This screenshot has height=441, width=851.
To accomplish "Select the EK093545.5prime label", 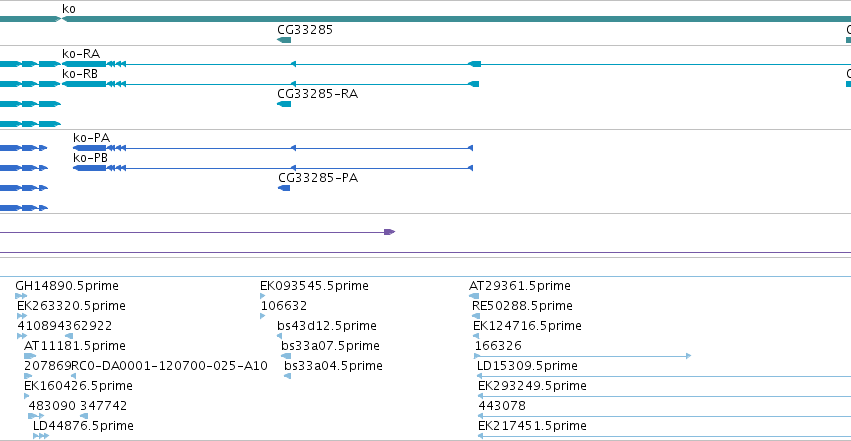I will pos(314,286).
